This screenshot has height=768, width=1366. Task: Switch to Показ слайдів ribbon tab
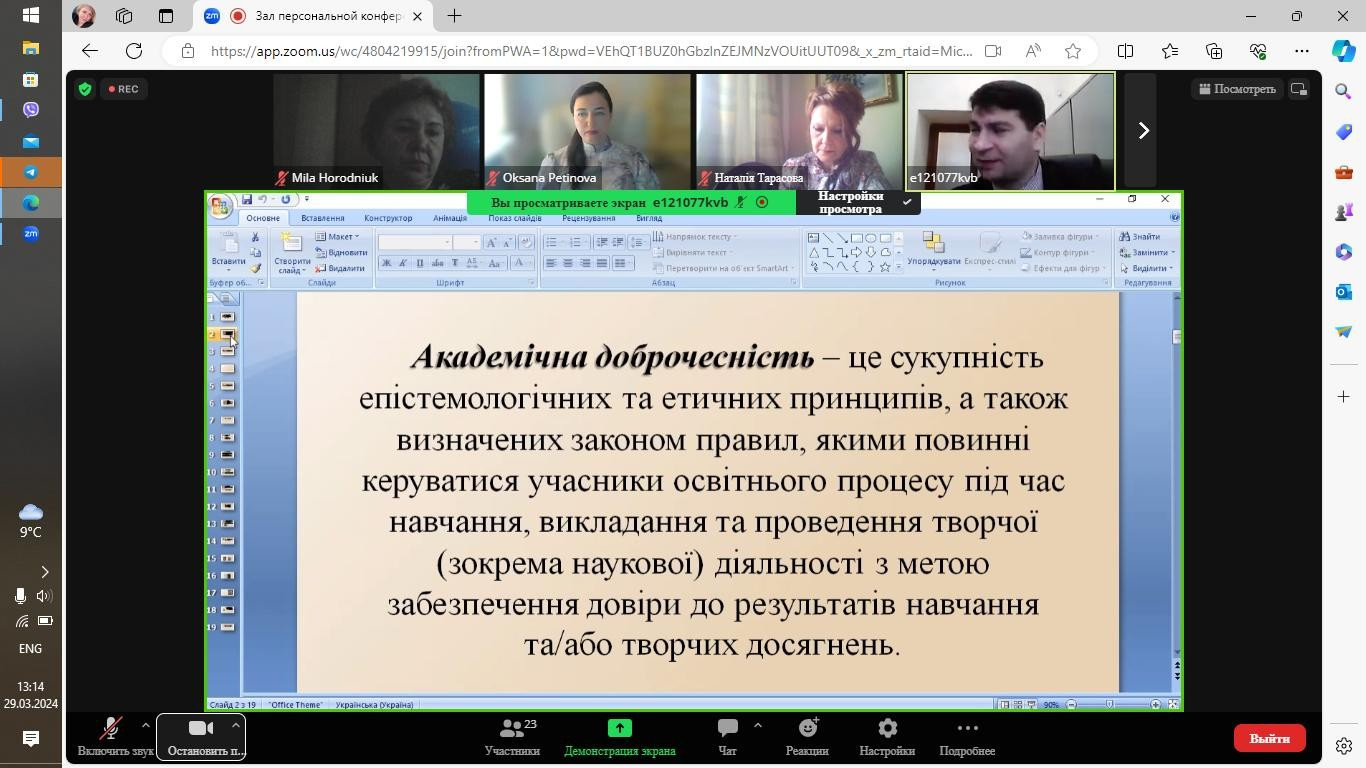[x=515, y=218]
